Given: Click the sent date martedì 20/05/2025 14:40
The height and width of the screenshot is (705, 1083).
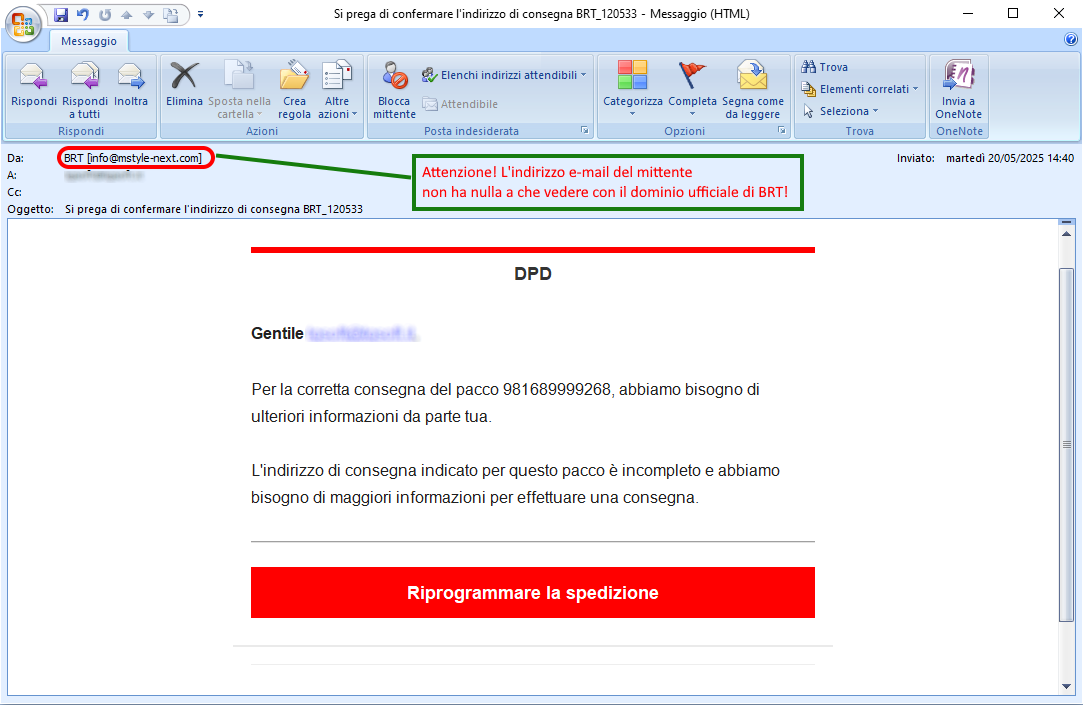Looking at the screenshot, I should coord(1010,158).
